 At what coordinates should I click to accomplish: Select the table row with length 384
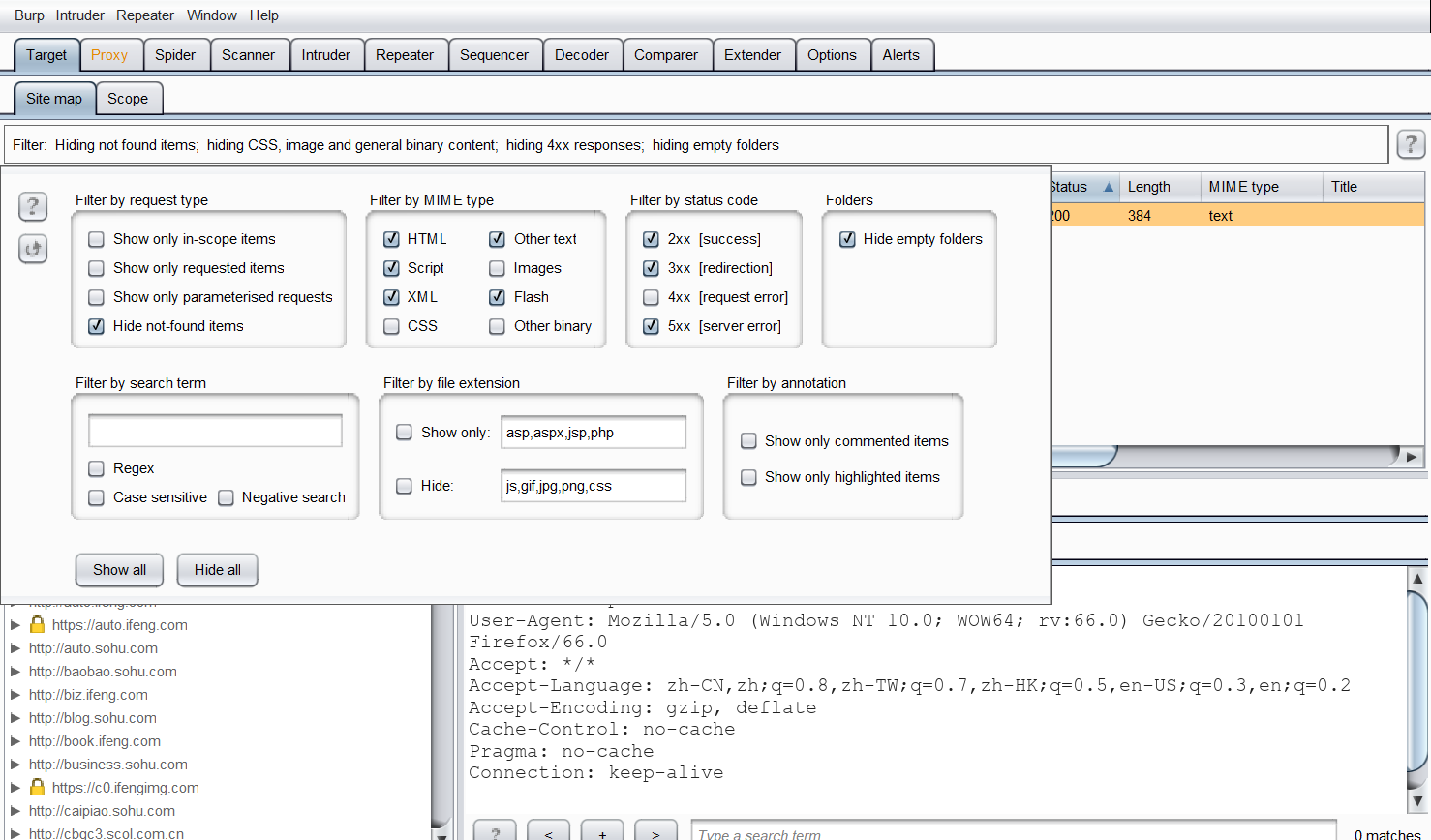click(1237, 216)
